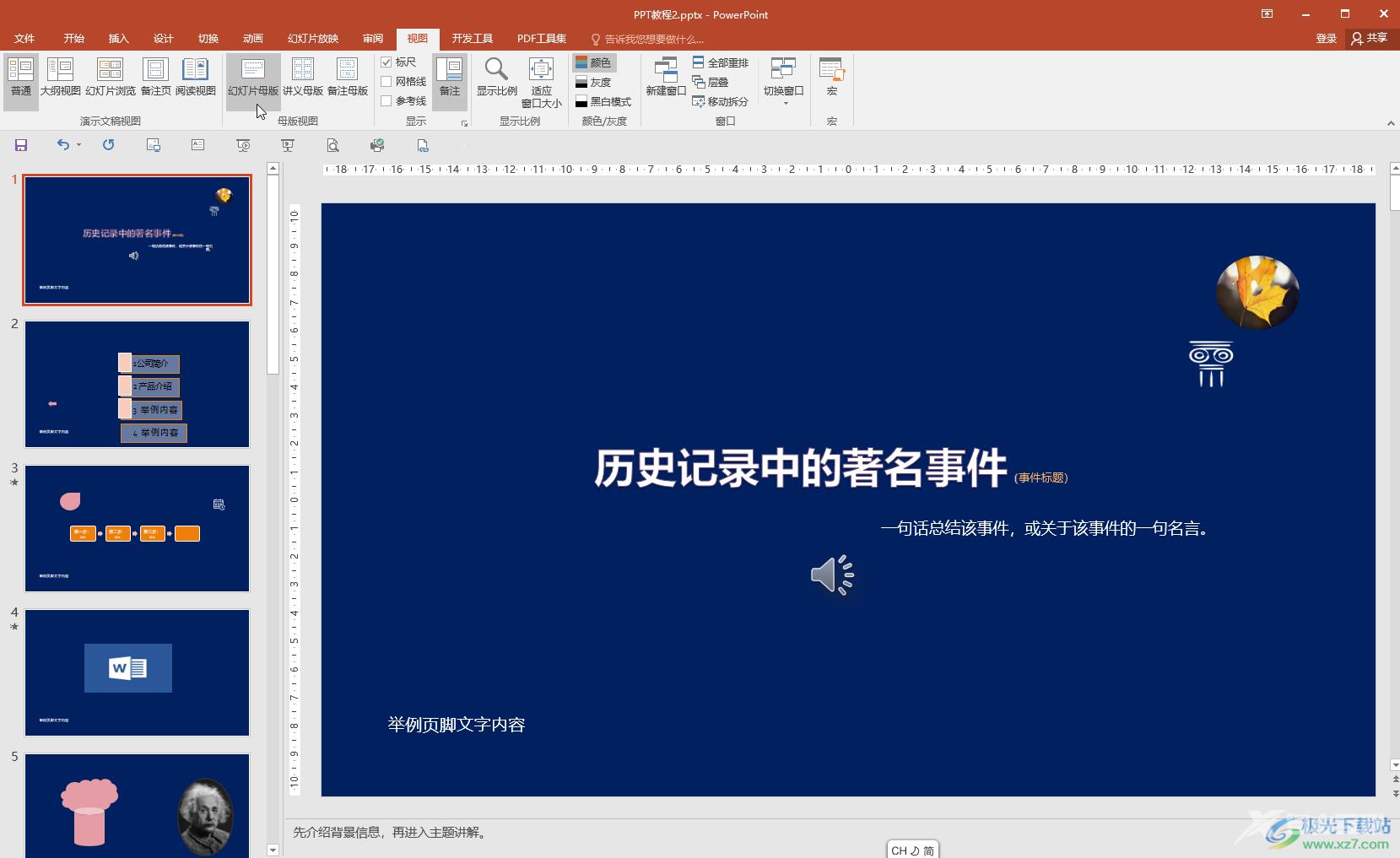Screen dimensions: 1400x858
Task: Open the Home (开始) tab
Action: pyautogui.click(x=74, y=39)
